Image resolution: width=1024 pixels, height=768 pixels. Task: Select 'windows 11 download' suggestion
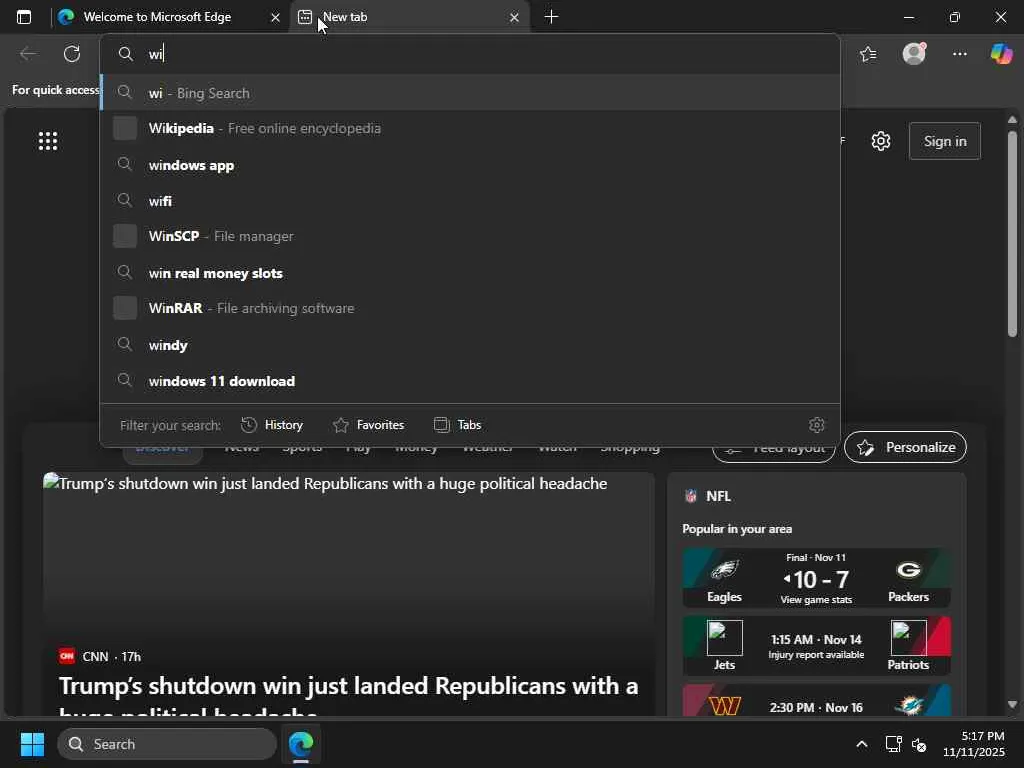point(470,380)
